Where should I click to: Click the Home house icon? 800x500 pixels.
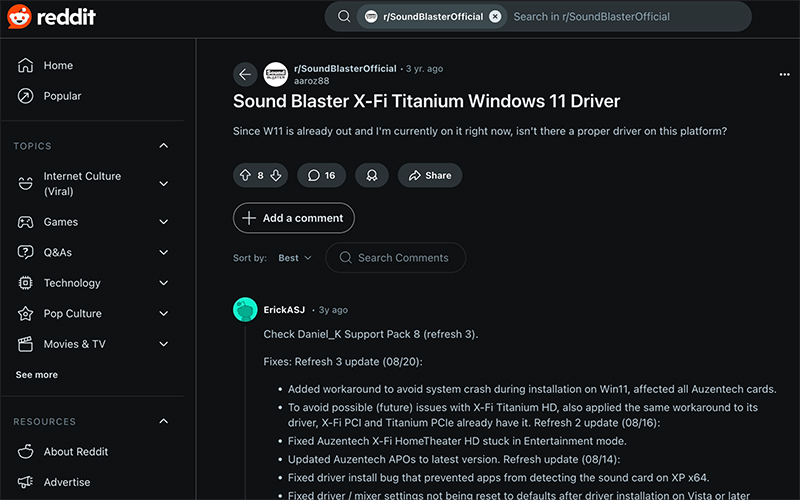pos(26,65)
